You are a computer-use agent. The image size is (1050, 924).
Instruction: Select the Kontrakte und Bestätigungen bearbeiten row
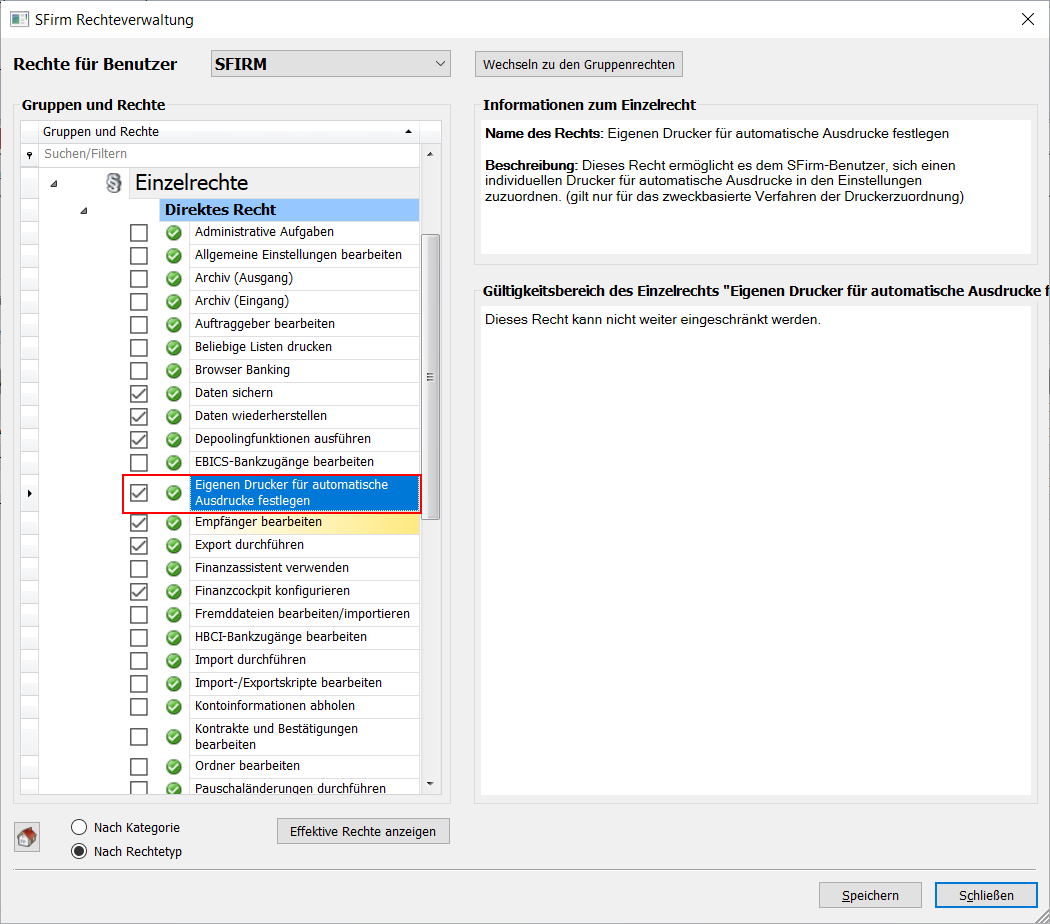[x=305, y=737]
